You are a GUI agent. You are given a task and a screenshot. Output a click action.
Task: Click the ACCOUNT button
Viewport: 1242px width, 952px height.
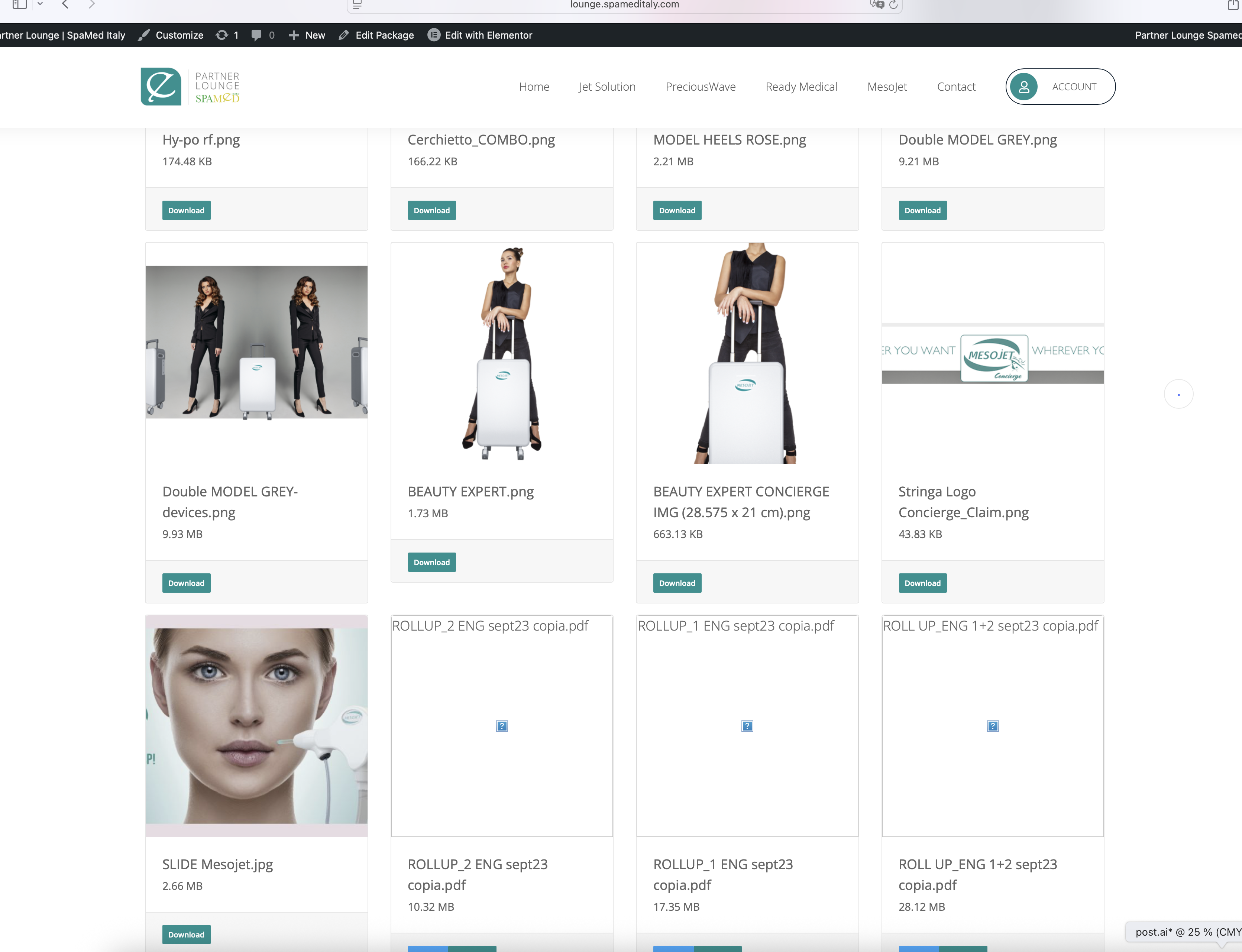[1060, 87]
